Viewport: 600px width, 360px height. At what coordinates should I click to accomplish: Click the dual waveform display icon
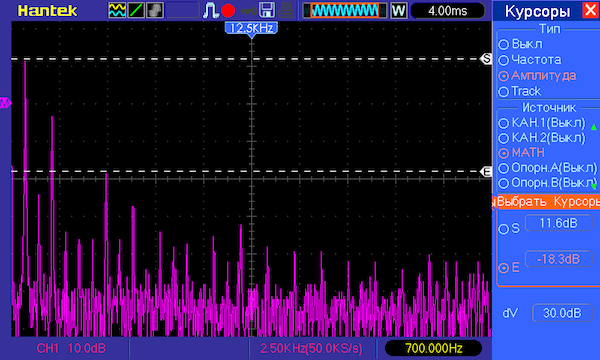pyautogui.click(x=117, y=10)
